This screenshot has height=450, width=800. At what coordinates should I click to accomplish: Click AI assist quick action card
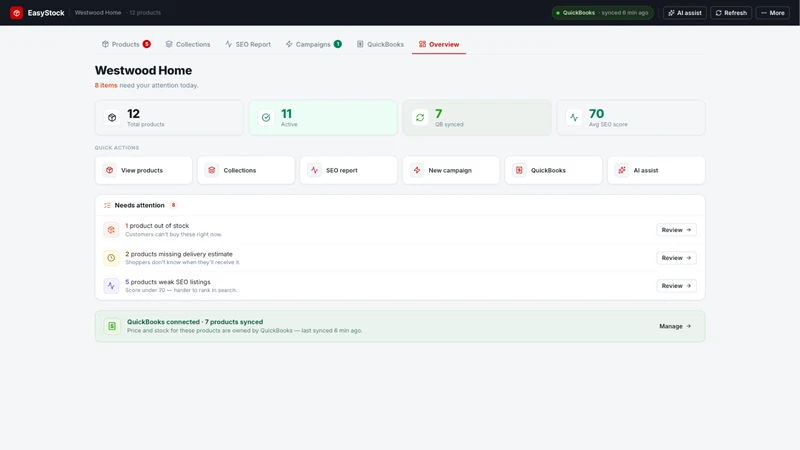coord(656,170)
